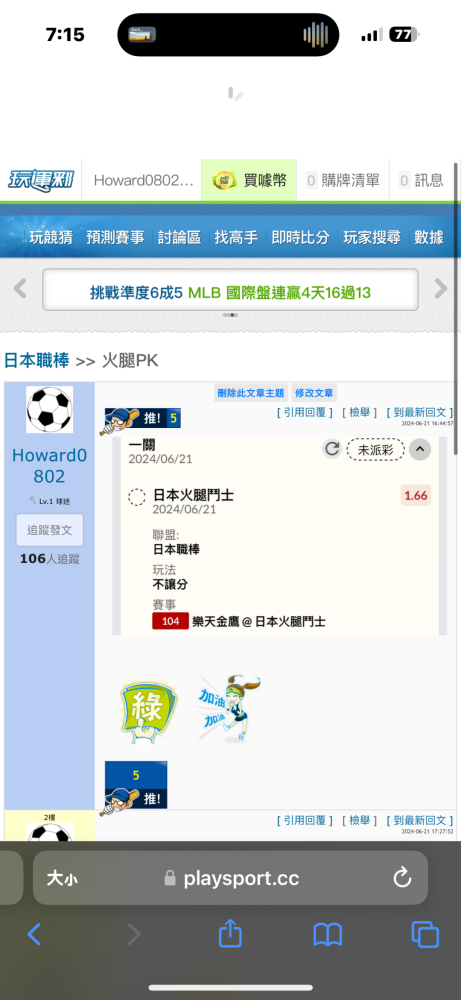
Task: Open the 即時比分 menu item
Action: (x=300, y=237)
